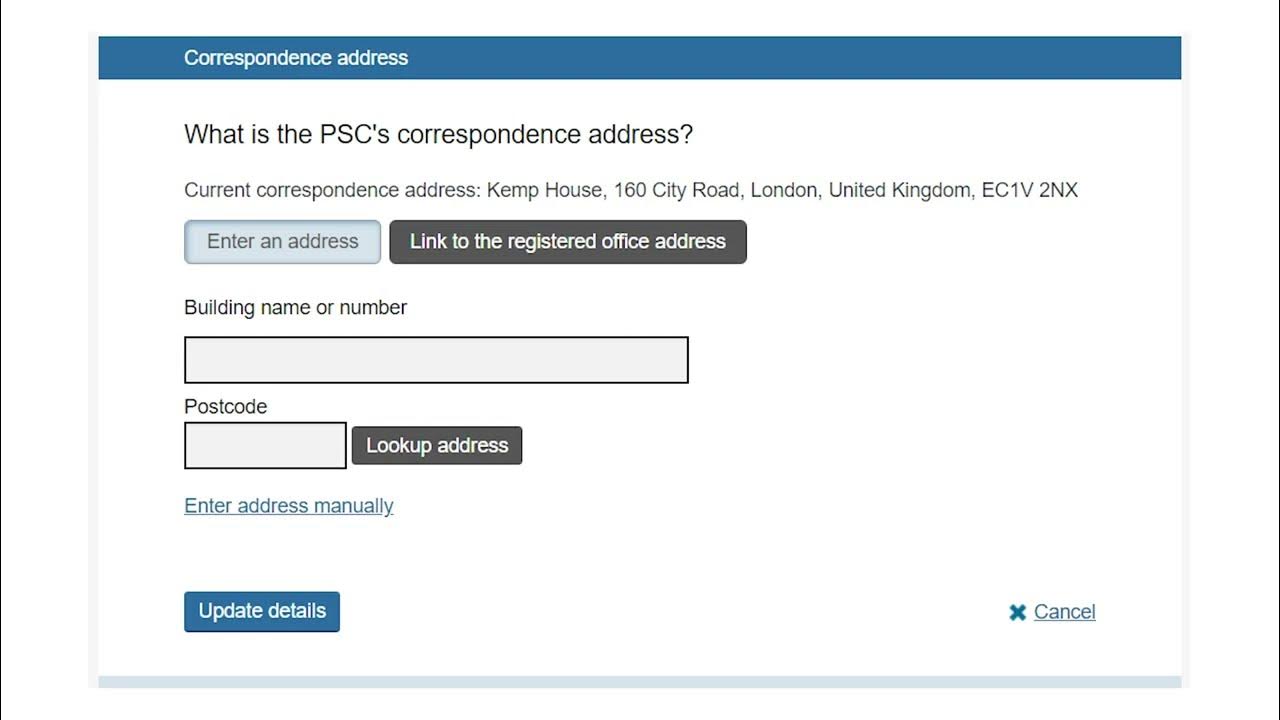1280x720 pixels.
Task: Submit with the Update details button
Action: (x=262, y=611)
